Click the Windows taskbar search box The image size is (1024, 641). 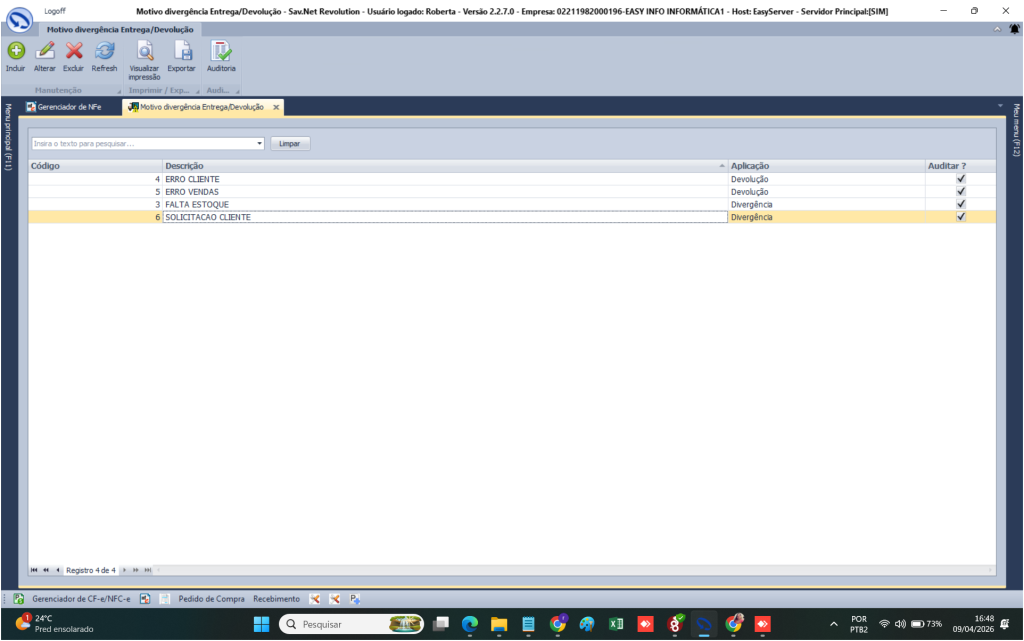[340, 624]
